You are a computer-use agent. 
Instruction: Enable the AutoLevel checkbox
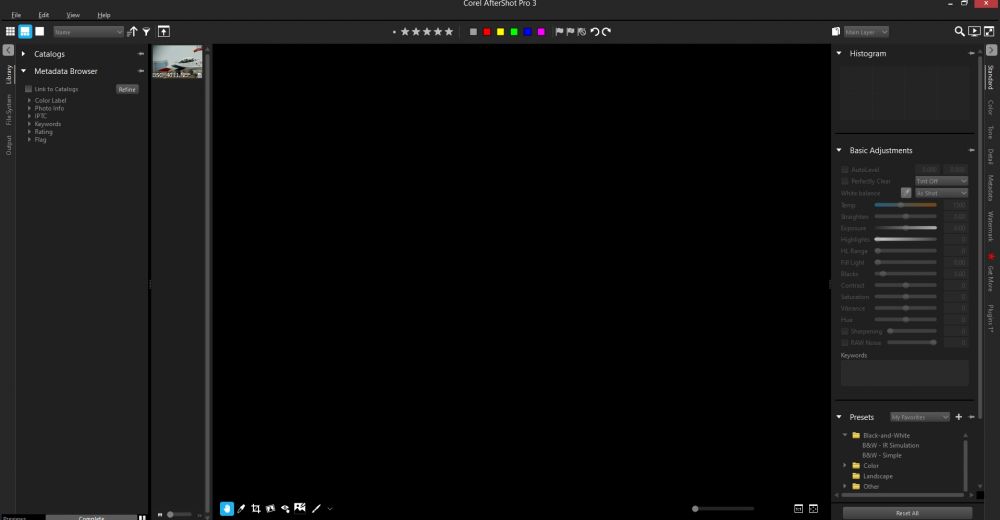tap(845, 169)
